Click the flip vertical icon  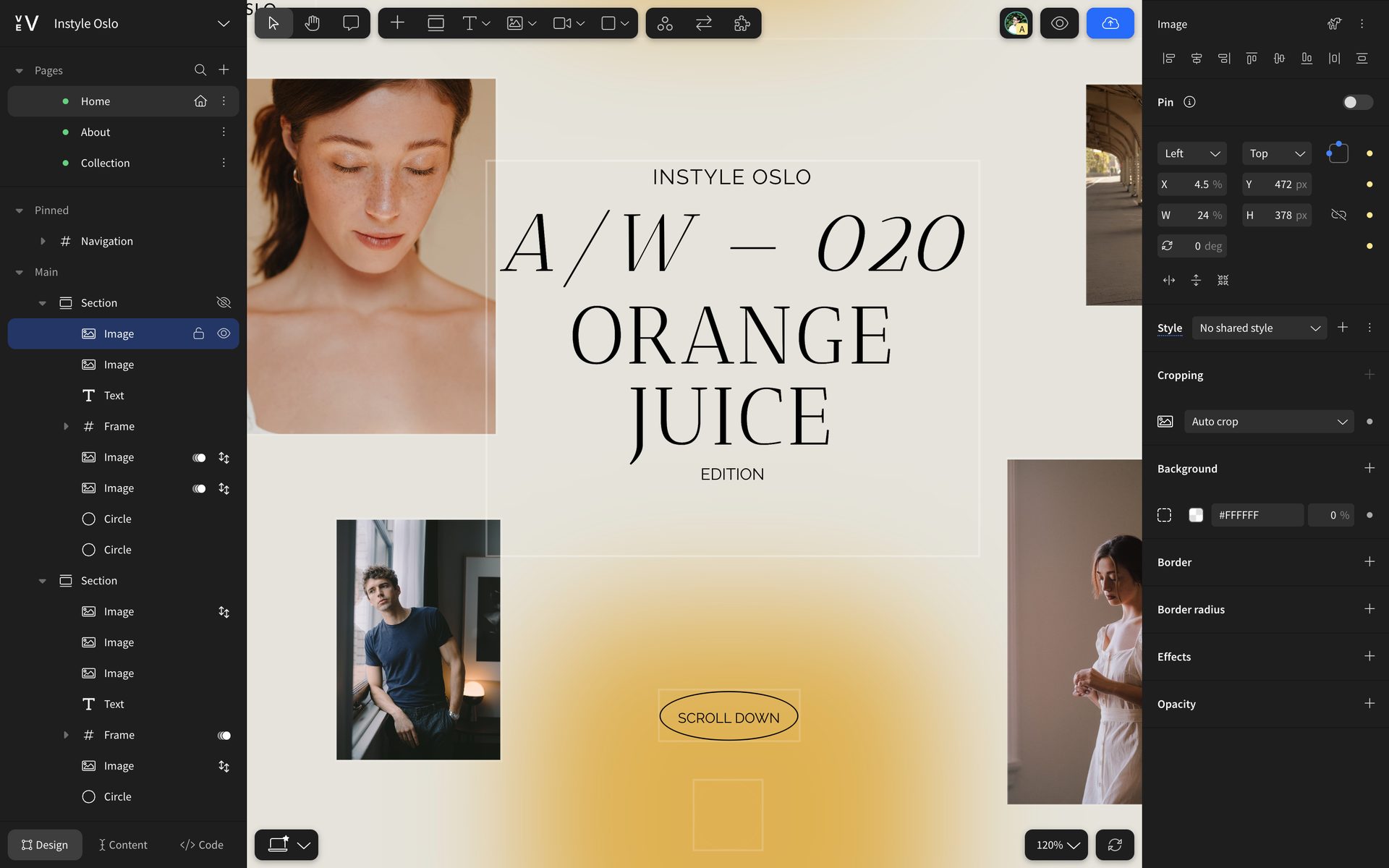[1196, 280]
